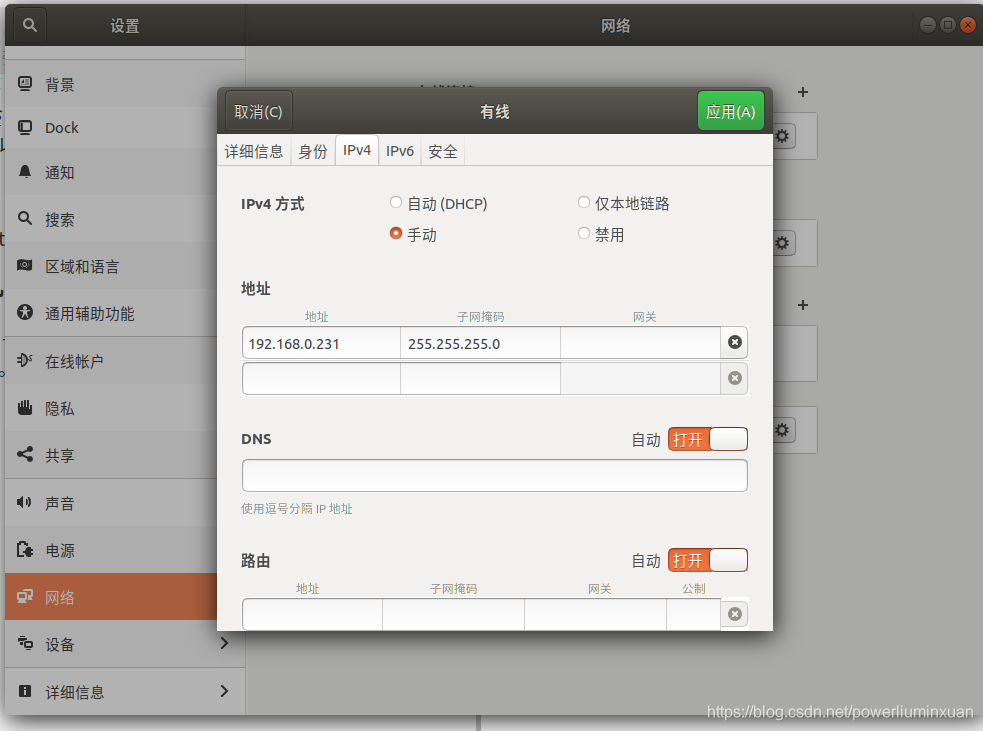Click the route 子网掩码 netmask field
This screenshot has width=983, height=731.
point(453,614)
